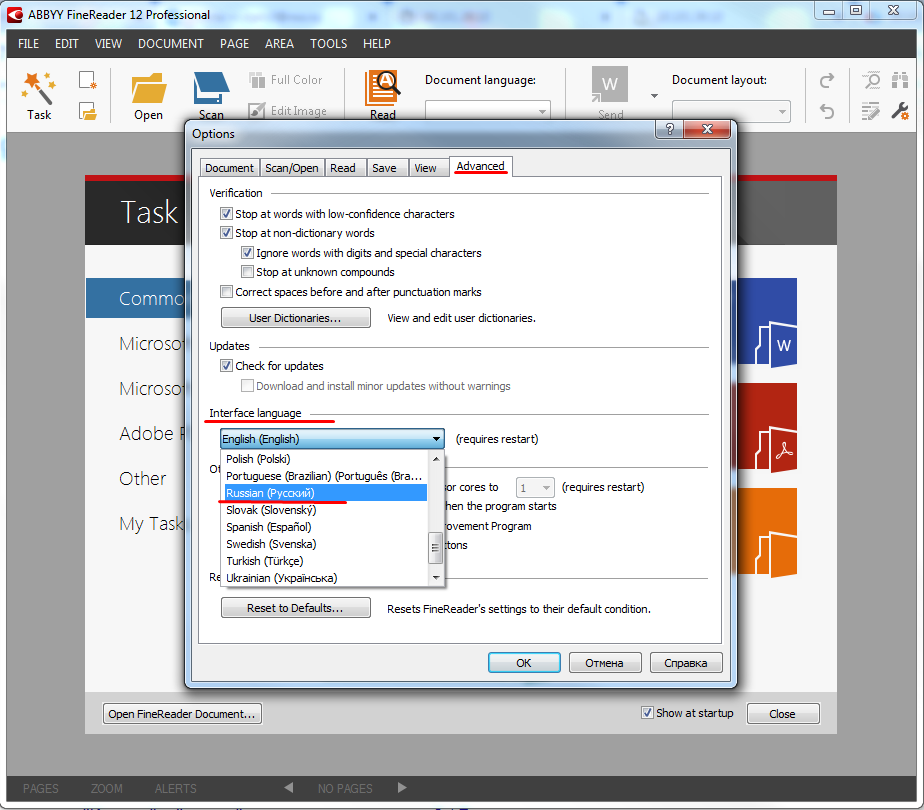Click the User Dictionaries button
Viewport: 924px width, 810px height.
pos(295,318)
